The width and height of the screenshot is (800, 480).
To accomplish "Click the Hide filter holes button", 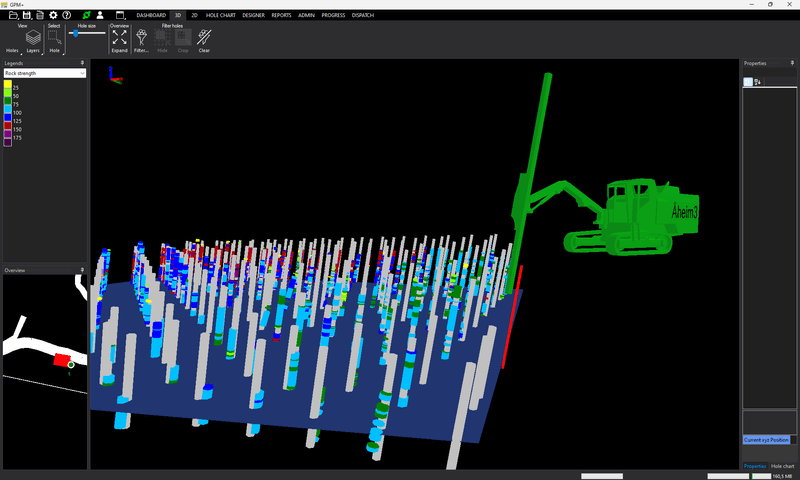I will click(x=162, y=41).
